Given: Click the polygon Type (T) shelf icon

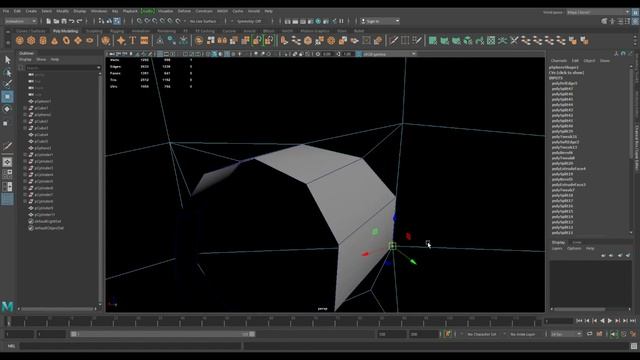Looking at the screenshot, I should coord(133,40).
